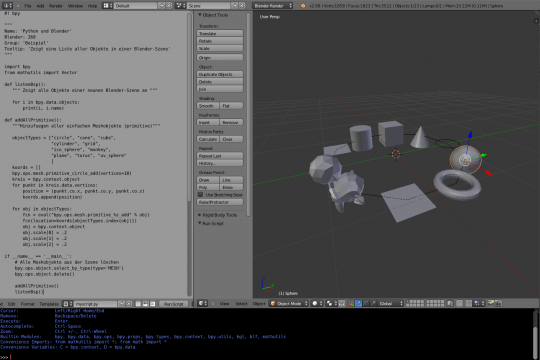Screen dimensions: 540x360
Task: Click the Duplicate Objects button
Action: [x=220, y=74]
